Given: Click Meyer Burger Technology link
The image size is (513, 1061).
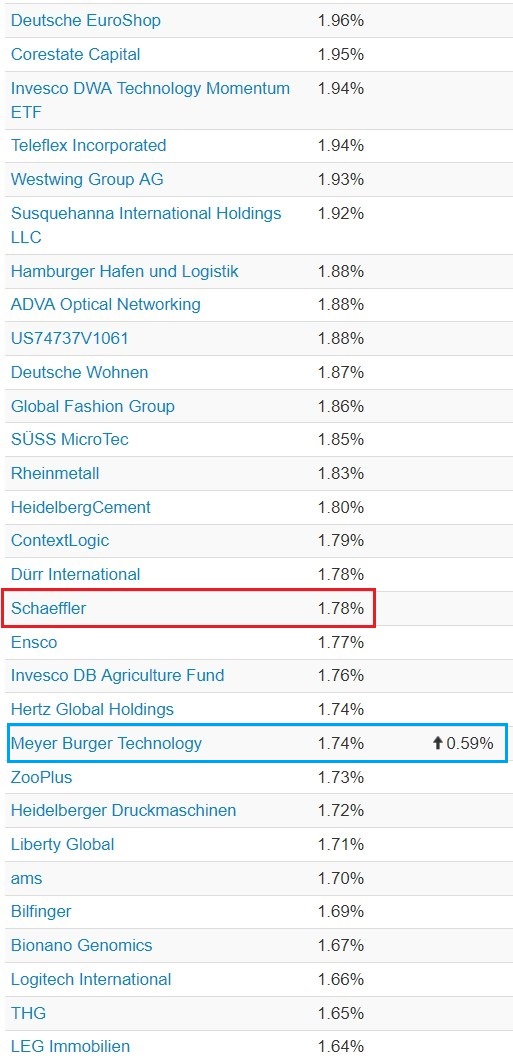Looking at the screenshot, I should pos(106,743).
